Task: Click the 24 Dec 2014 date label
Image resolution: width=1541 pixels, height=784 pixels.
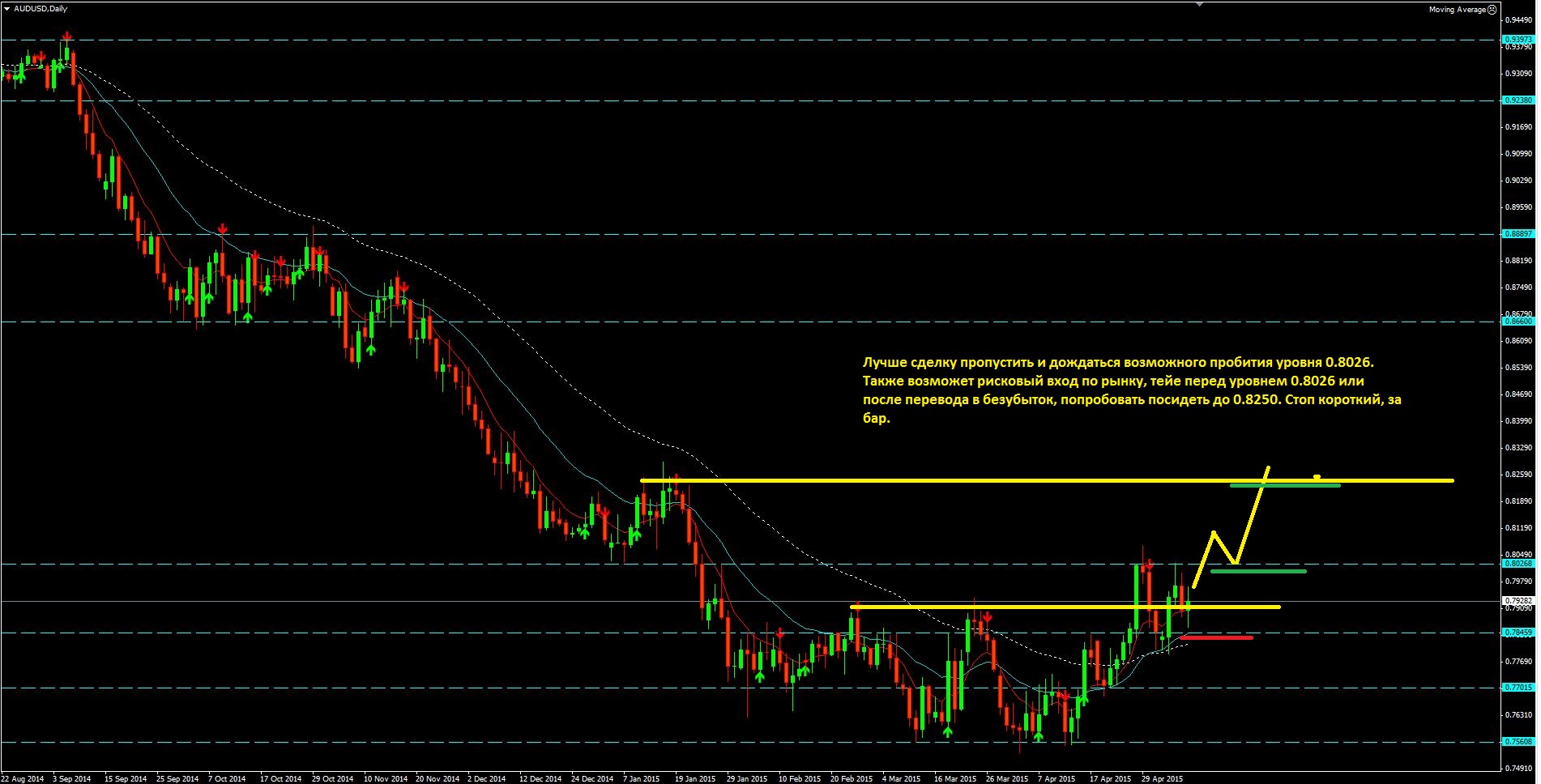Action: (592, 778)
